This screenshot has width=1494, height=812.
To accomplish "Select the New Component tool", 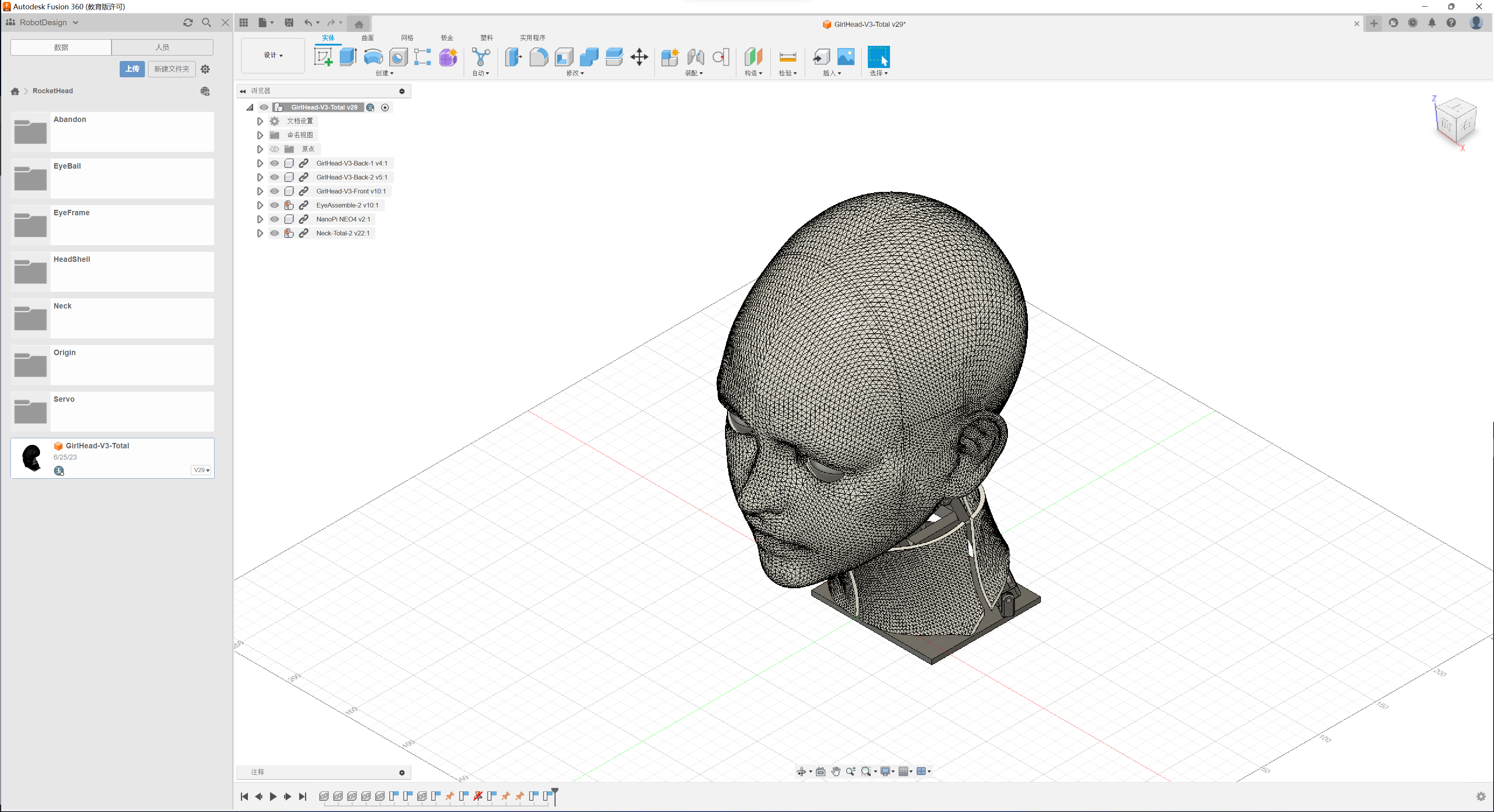I will [x=670, y=57].
